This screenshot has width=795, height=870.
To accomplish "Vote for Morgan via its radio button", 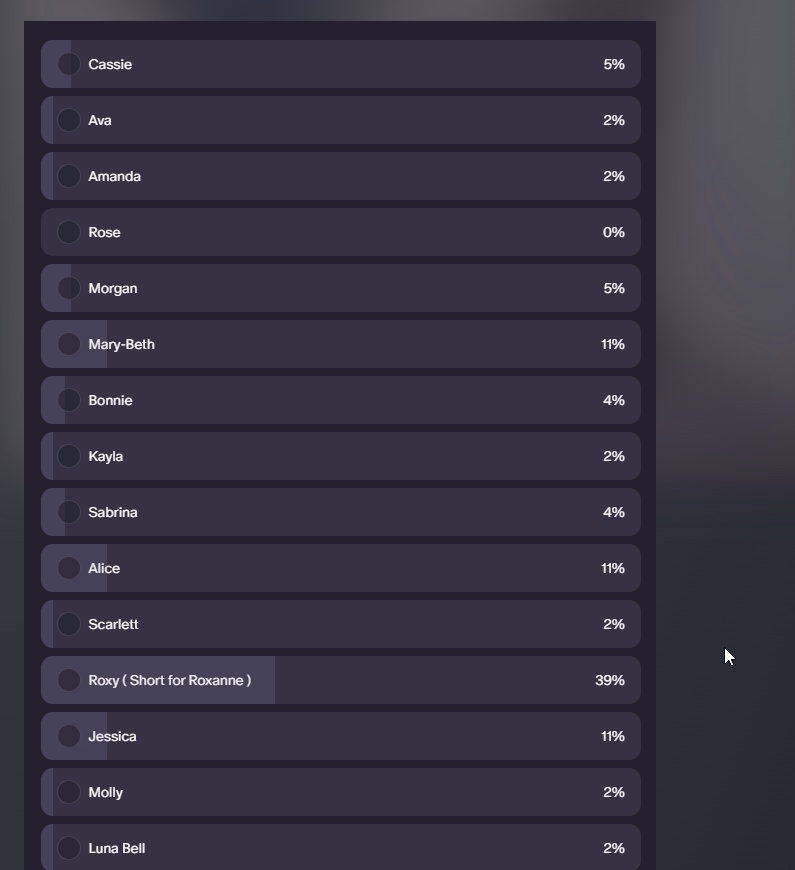I will click(69, 288).
